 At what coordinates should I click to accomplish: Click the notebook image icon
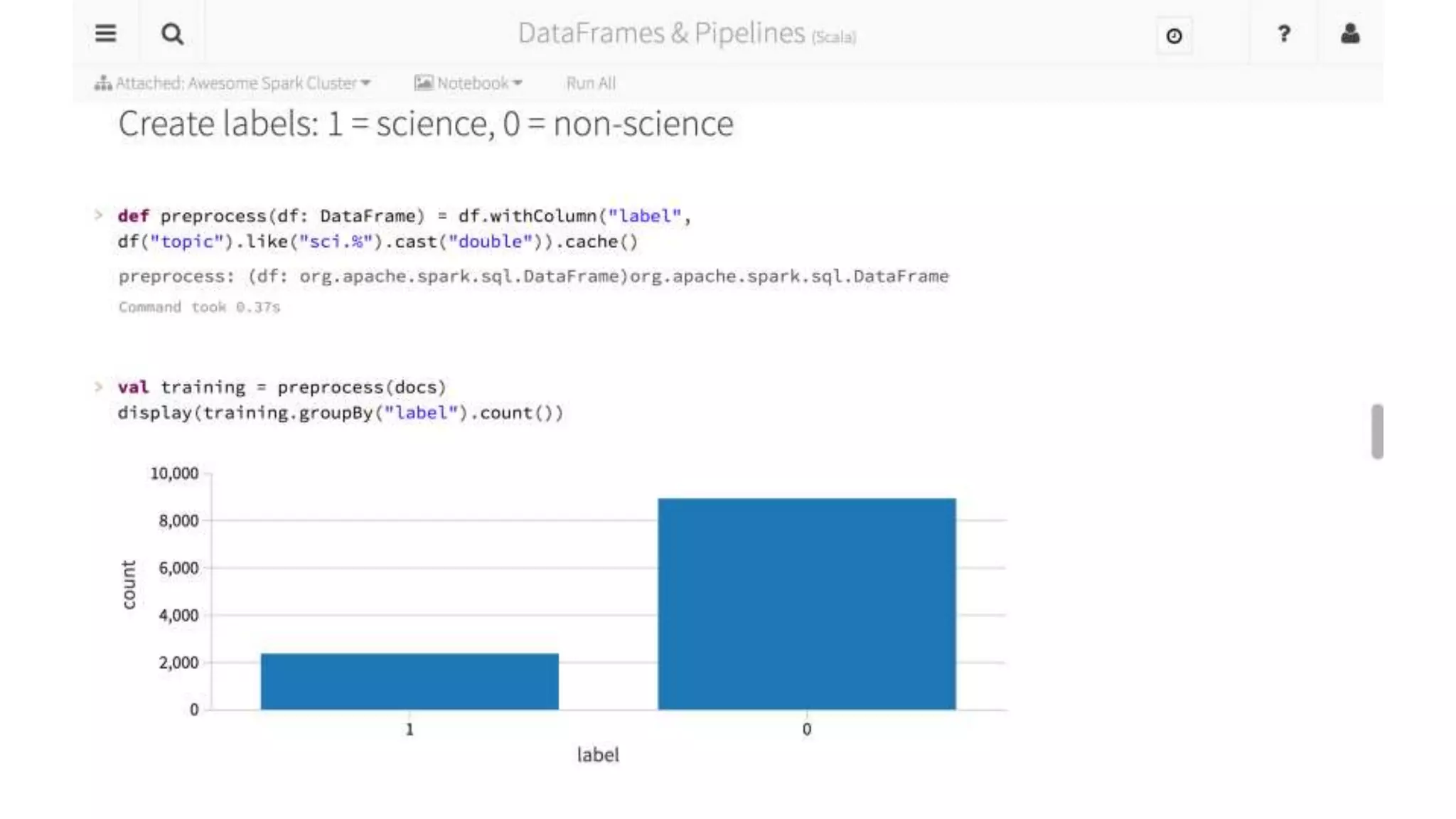(424, 83)
